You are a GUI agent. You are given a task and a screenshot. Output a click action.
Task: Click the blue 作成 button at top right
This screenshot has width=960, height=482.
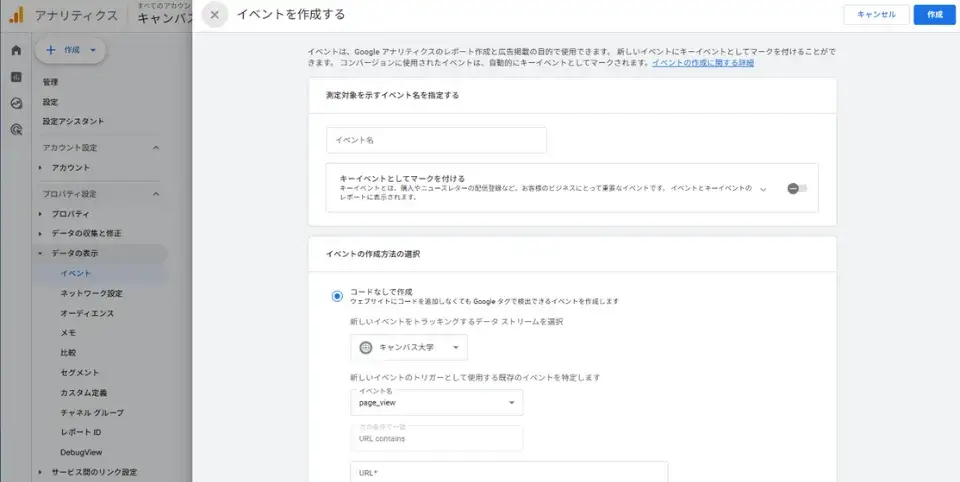pyautogui.click(x=934, y=15)
